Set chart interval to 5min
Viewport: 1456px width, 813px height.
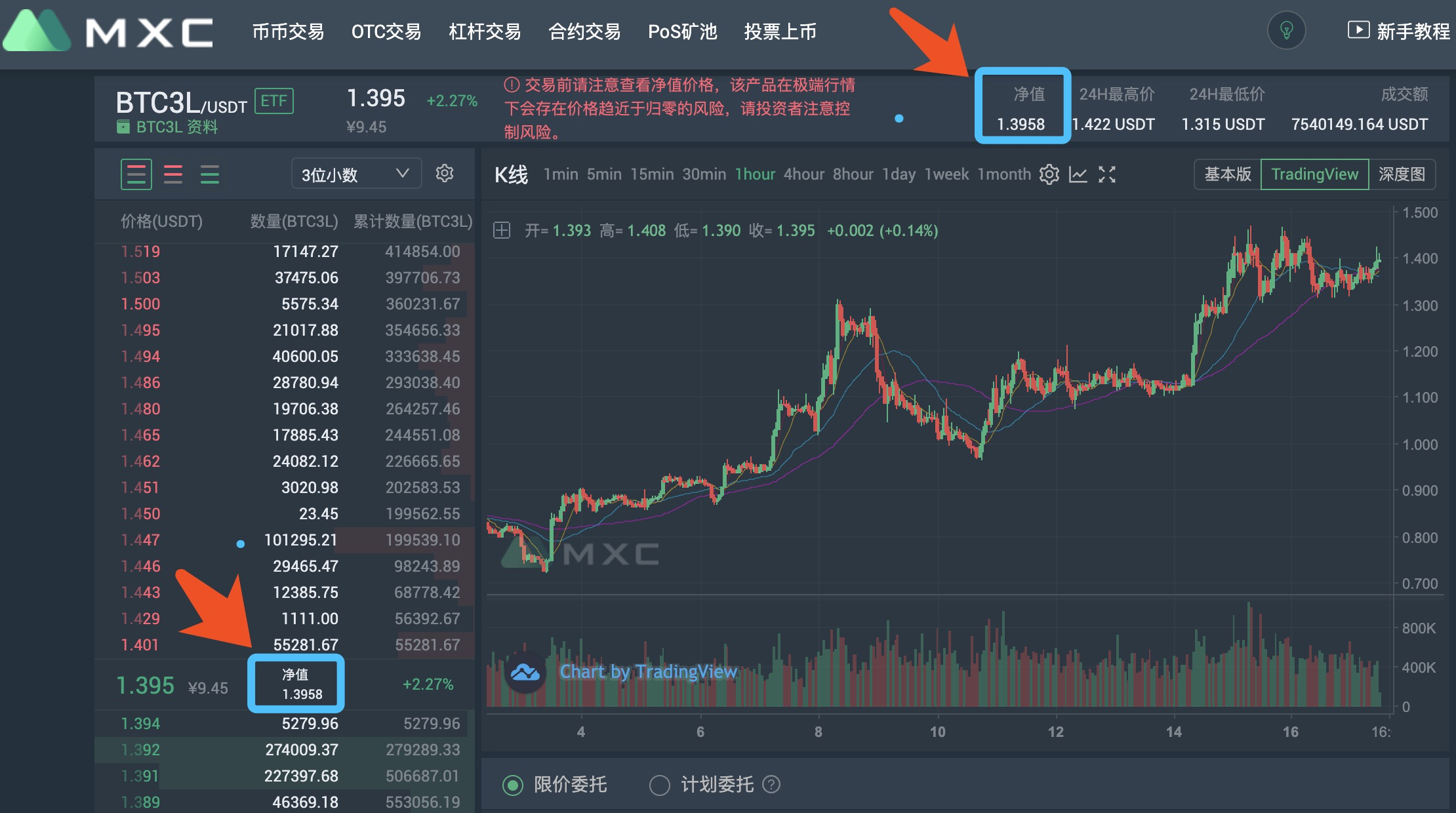pyautogui.click(x=604, y=174)
